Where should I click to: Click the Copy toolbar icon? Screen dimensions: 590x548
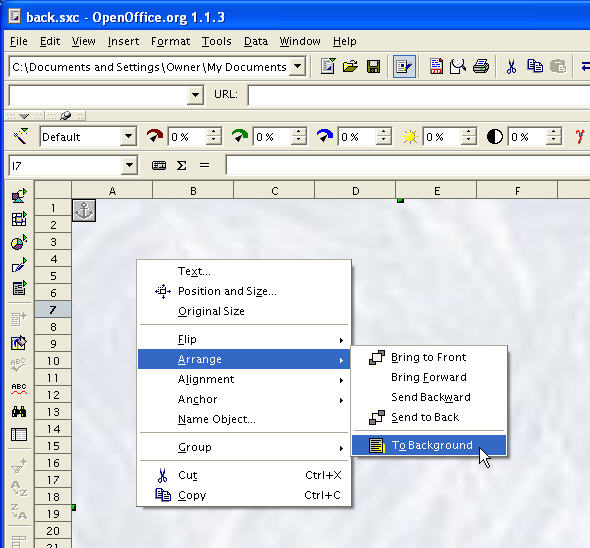coord(535,66)
